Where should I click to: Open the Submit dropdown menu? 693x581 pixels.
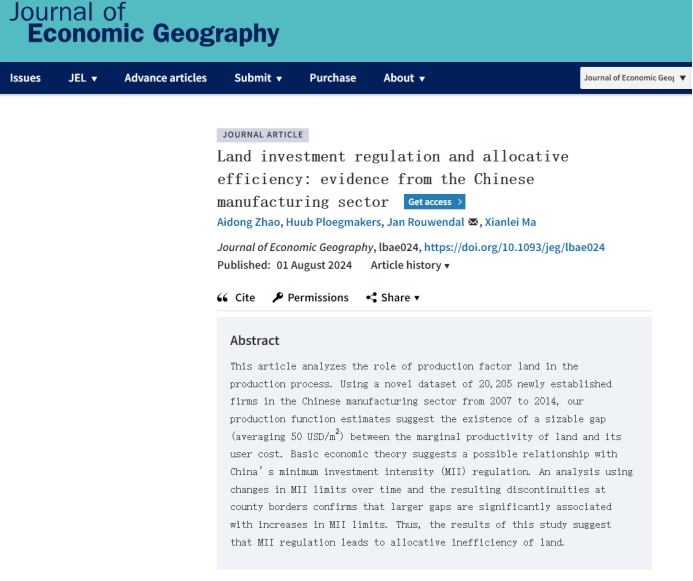[258, 78]
